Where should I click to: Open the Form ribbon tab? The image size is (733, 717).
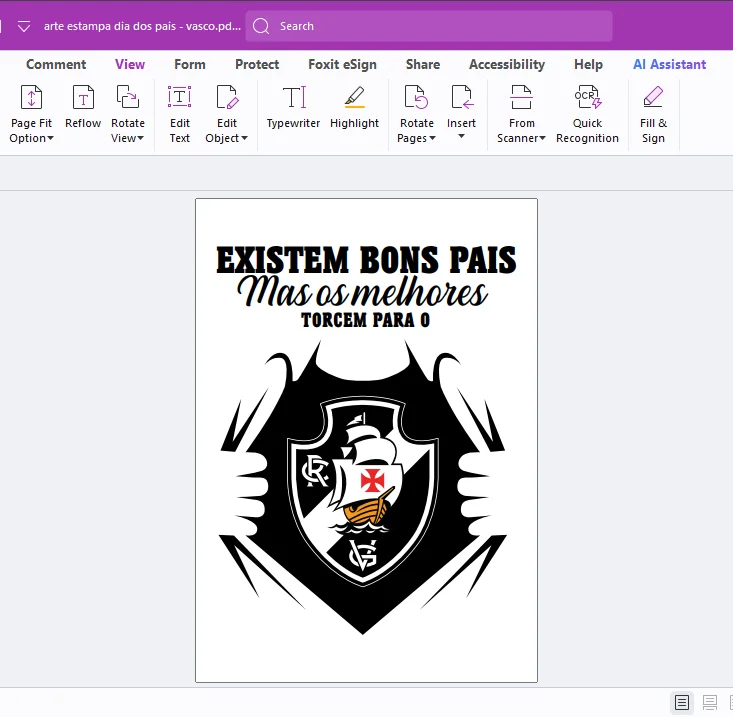[x=190, y=65]
